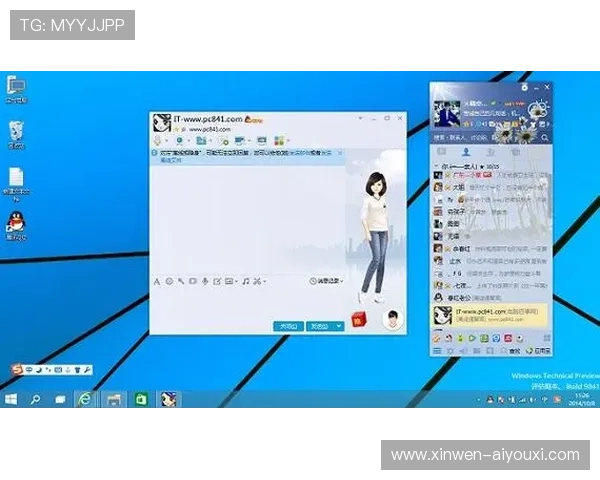Toggle the Sogou full/half-width moon icon
Screen dimensions: 600x480
coord(39,370)
